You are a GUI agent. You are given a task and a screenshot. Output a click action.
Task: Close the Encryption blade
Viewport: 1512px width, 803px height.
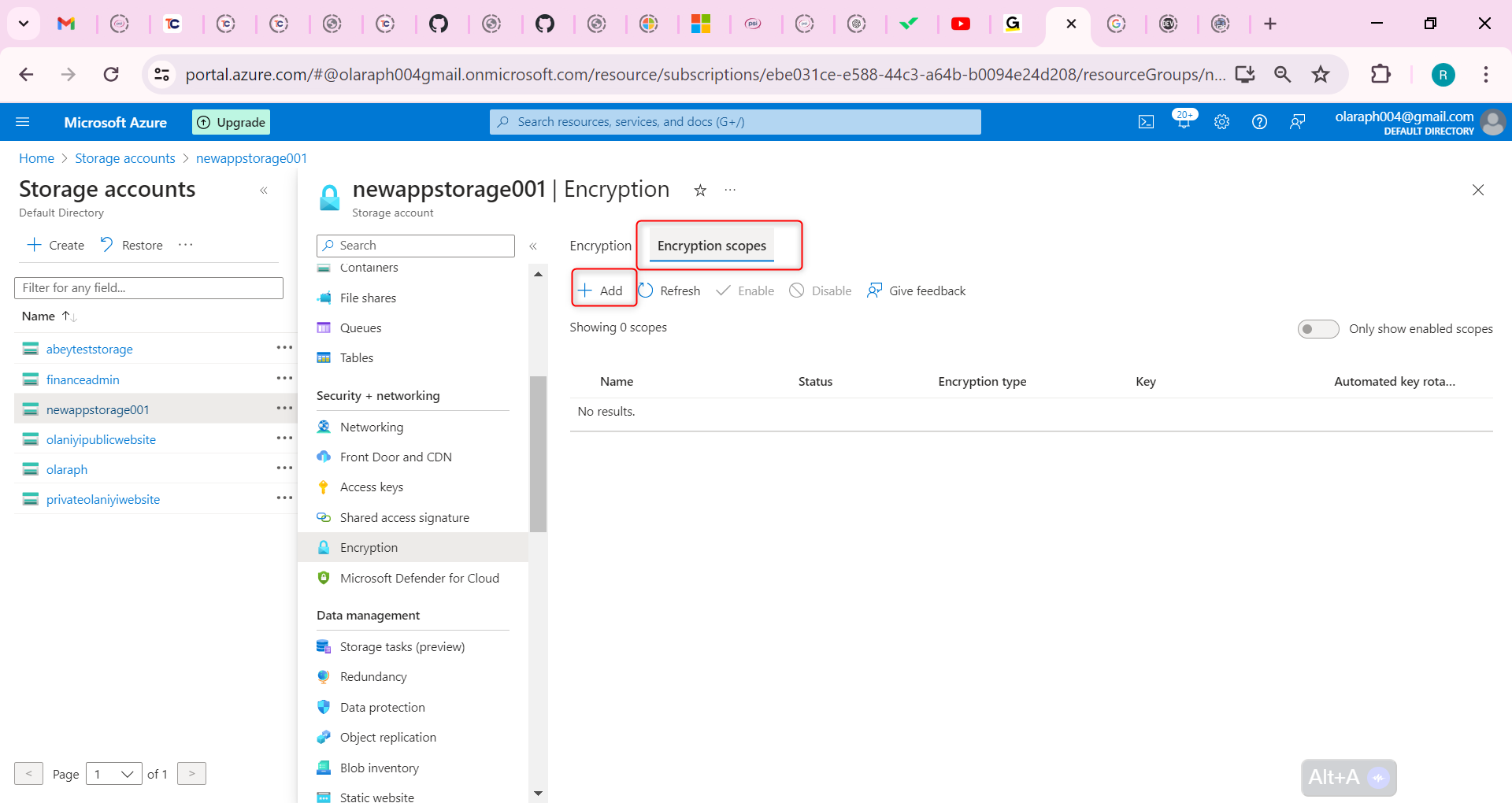(x=1478, y=190)
